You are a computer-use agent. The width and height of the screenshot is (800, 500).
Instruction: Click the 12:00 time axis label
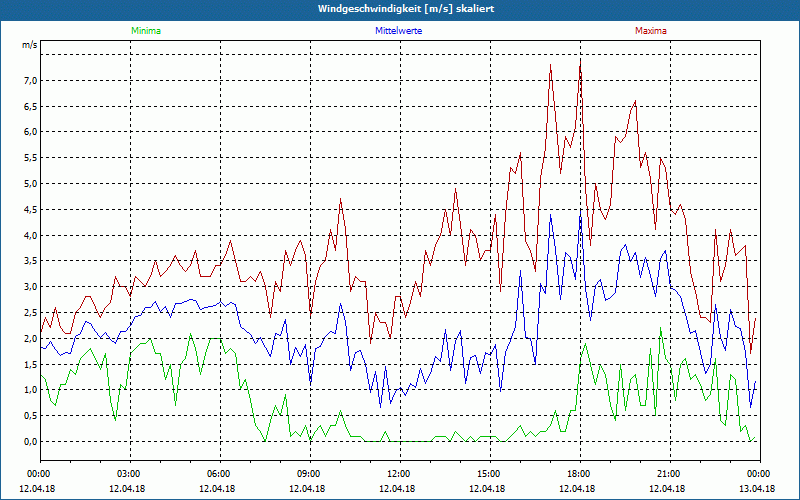(x=400, y=474)
